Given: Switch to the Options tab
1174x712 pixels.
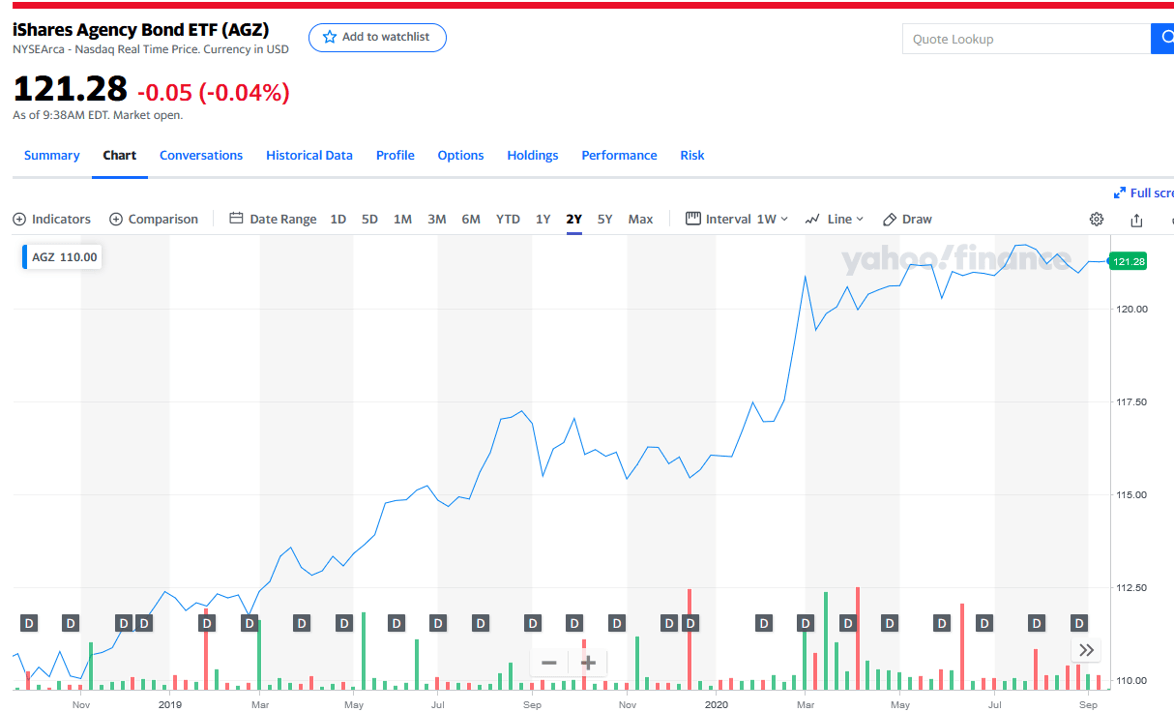Looking at the screenshot, I should point(460,155).
